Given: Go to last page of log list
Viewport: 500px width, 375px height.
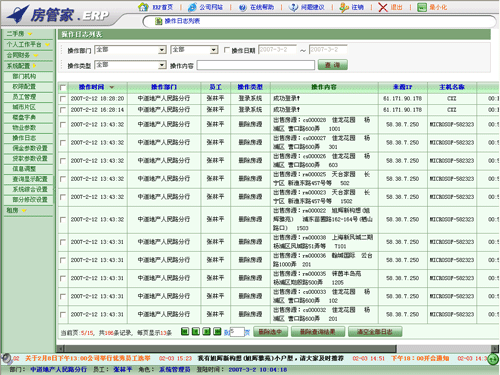Looking at the screenshot, I should tap(217, 331).
